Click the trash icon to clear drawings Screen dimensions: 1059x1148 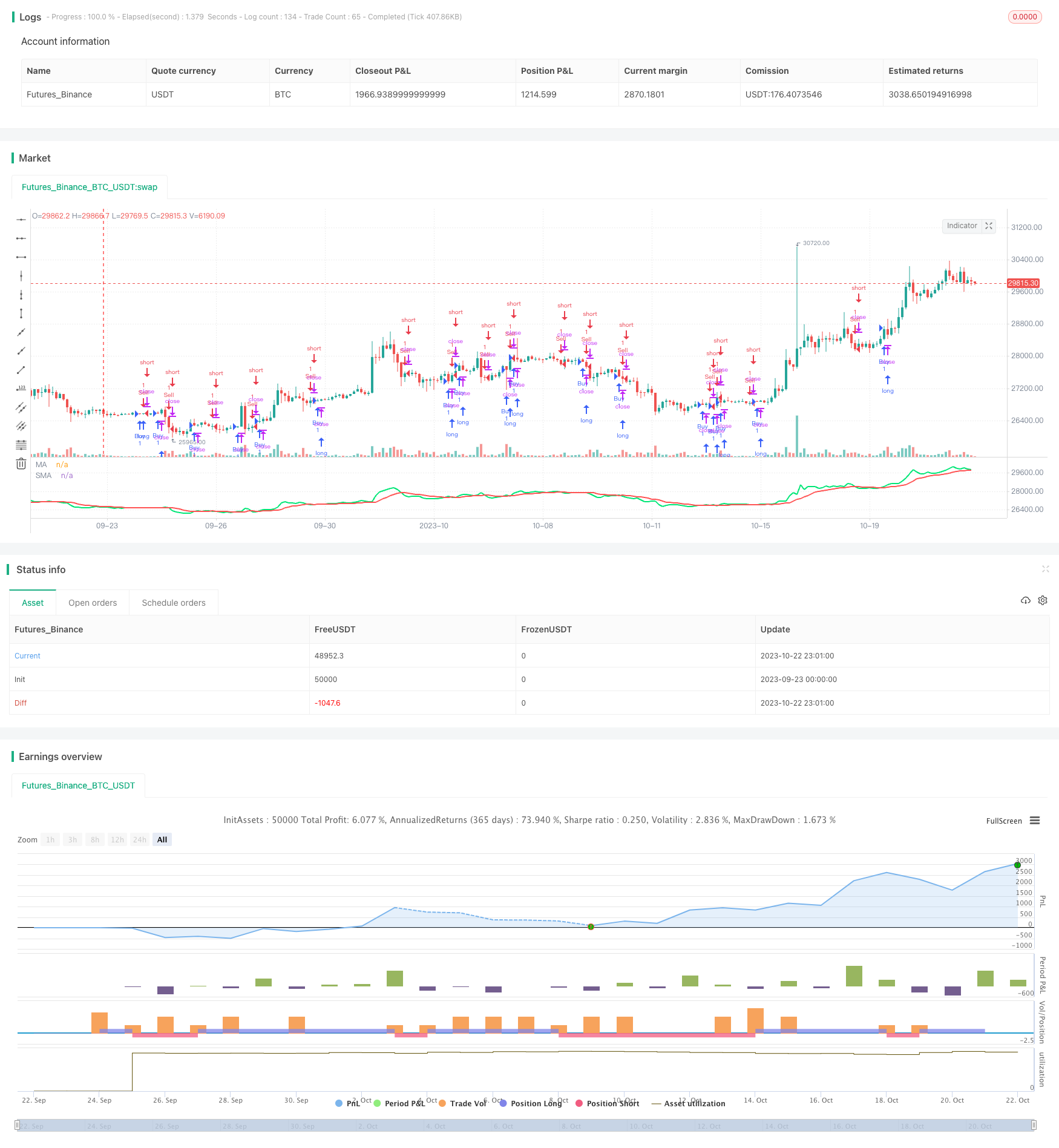click(x=21, y=464)
